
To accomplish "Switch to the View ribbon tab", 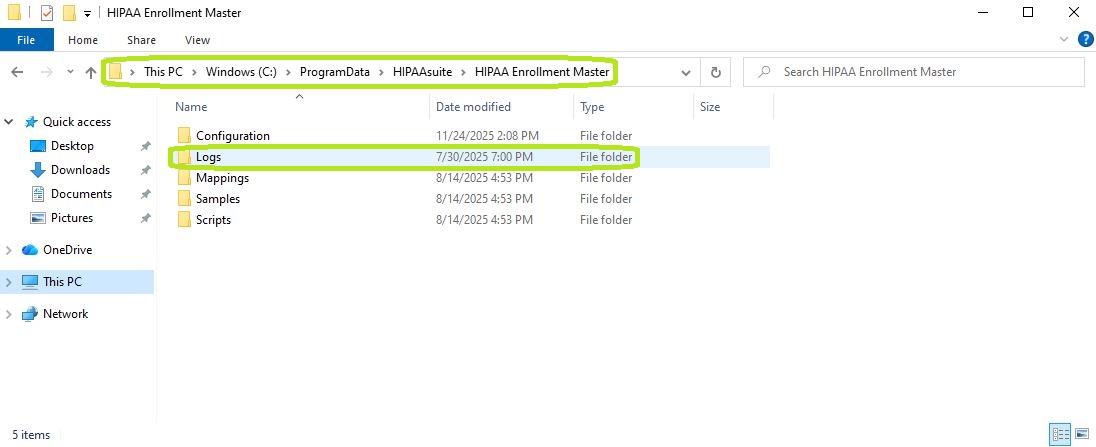I will [197, 40].
